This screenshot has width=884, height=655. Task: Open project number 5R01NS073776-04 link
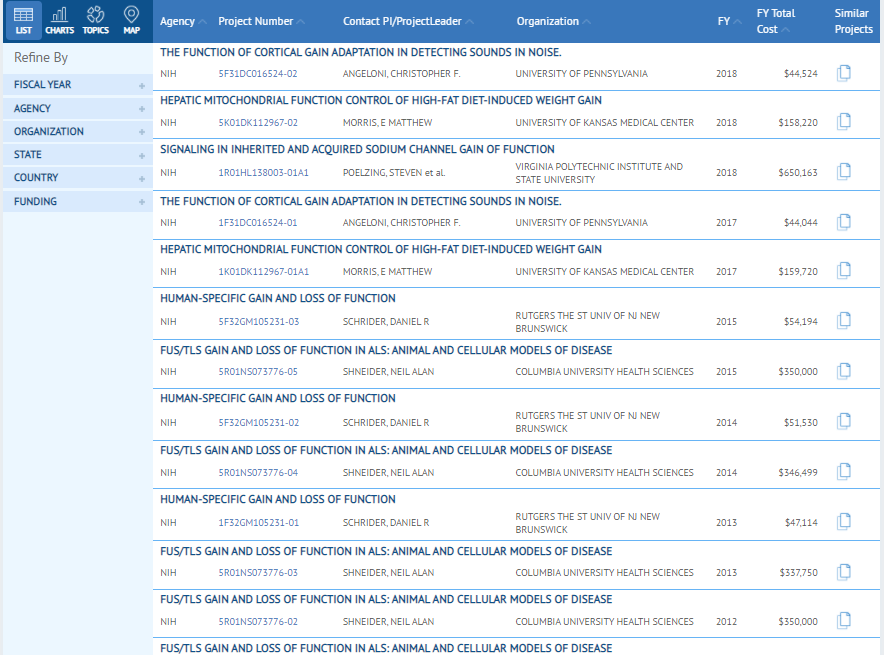tap(258, 473)
